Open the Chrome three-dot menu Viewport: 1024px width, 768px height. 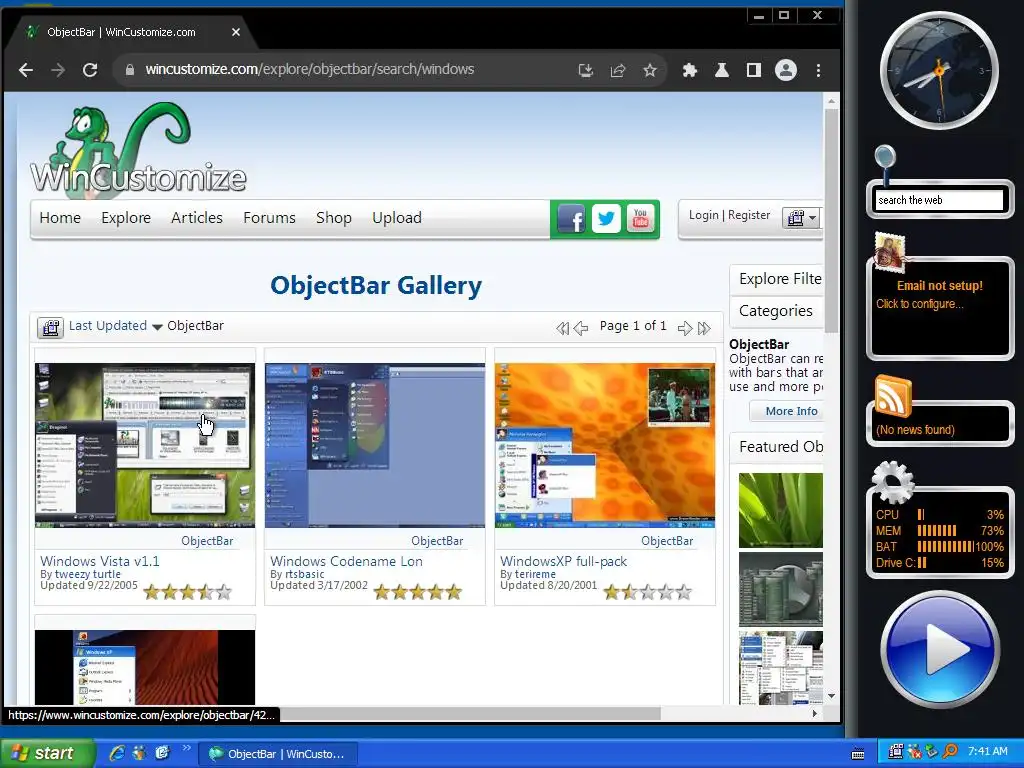(818, 70)
